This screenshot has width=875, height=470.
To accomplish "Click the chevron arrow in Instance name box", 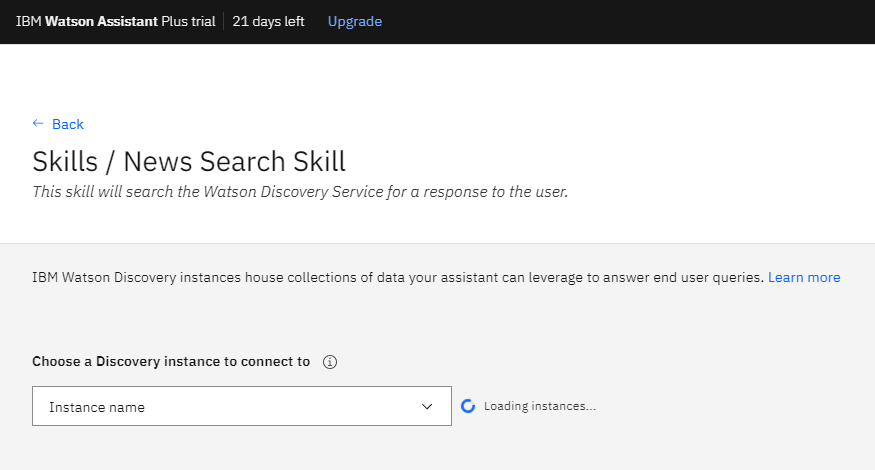I will pyautogui.click(x=427, y=406).
